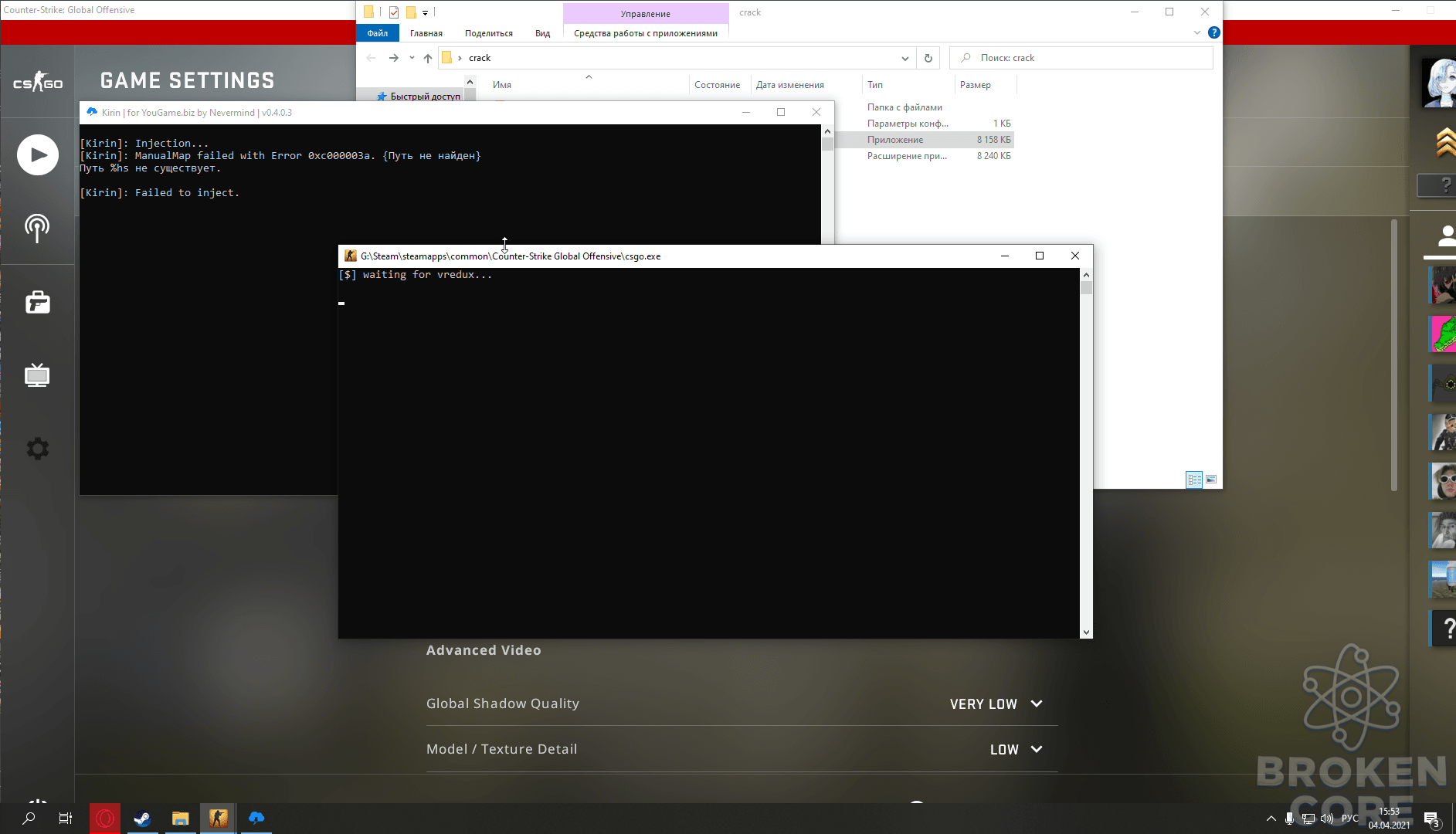Open File Explorer from the taskbar
The height and width of the screenshot is (834, 1456).
[x=180, y=819]
